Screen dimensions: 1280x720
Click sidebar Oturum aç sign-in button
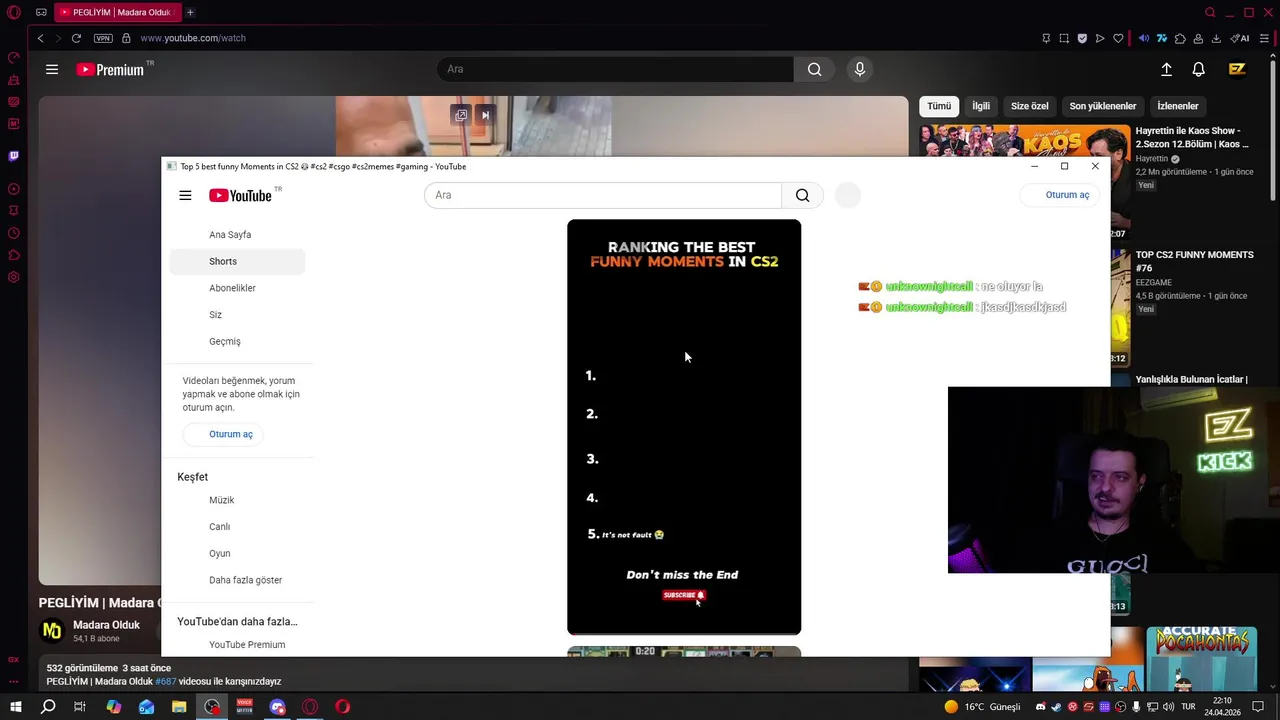[x=223, y=434]
